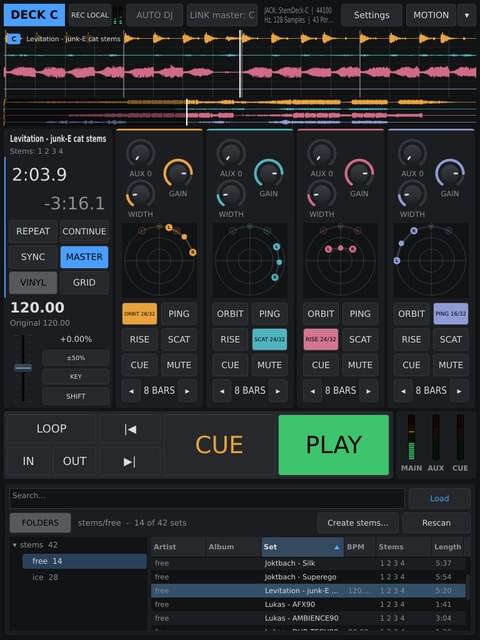Image resolution: width=480 pixels, height=640 pixels.
Task: Open the dropdown arrow next to MOTION
Action: click(467, 16)
